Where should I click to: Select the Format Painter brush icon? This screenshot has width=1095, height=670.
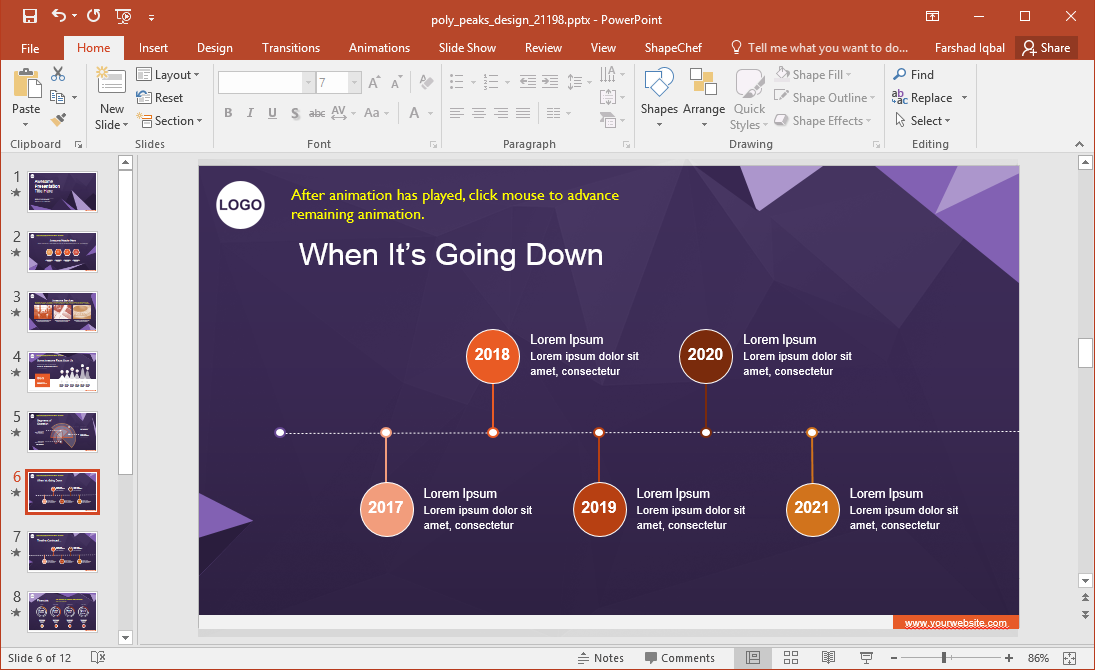pyautogui.click(x=58, y=120)
